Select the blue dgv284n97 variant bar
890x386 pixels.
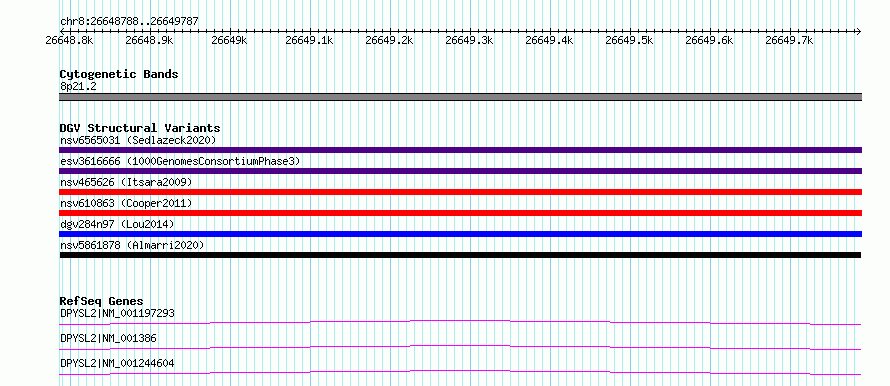pyautogui.click(x=460, y=234)
